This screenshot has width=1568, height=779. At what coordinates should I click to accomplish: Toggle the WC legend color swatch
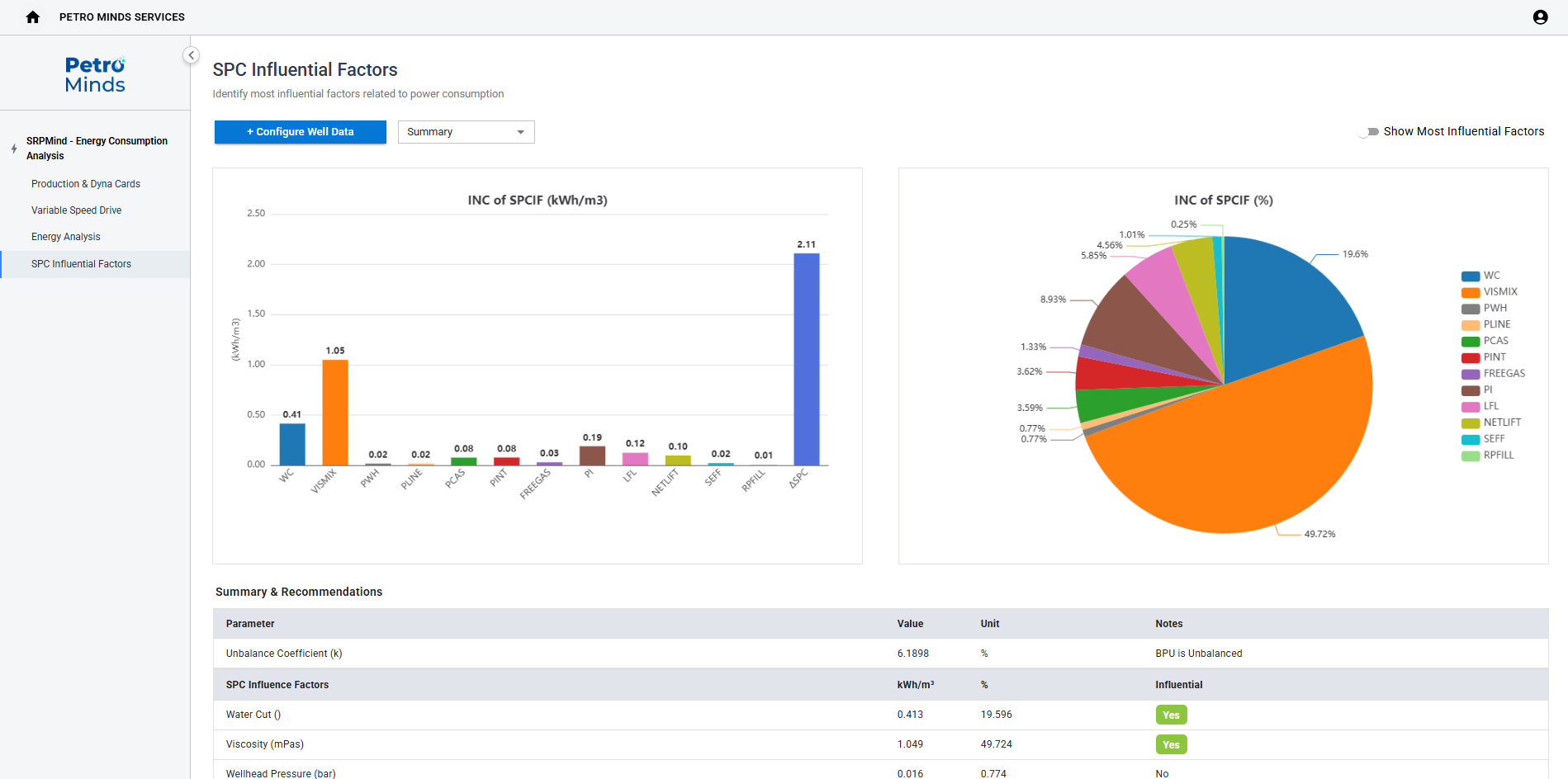[1470, 276]
